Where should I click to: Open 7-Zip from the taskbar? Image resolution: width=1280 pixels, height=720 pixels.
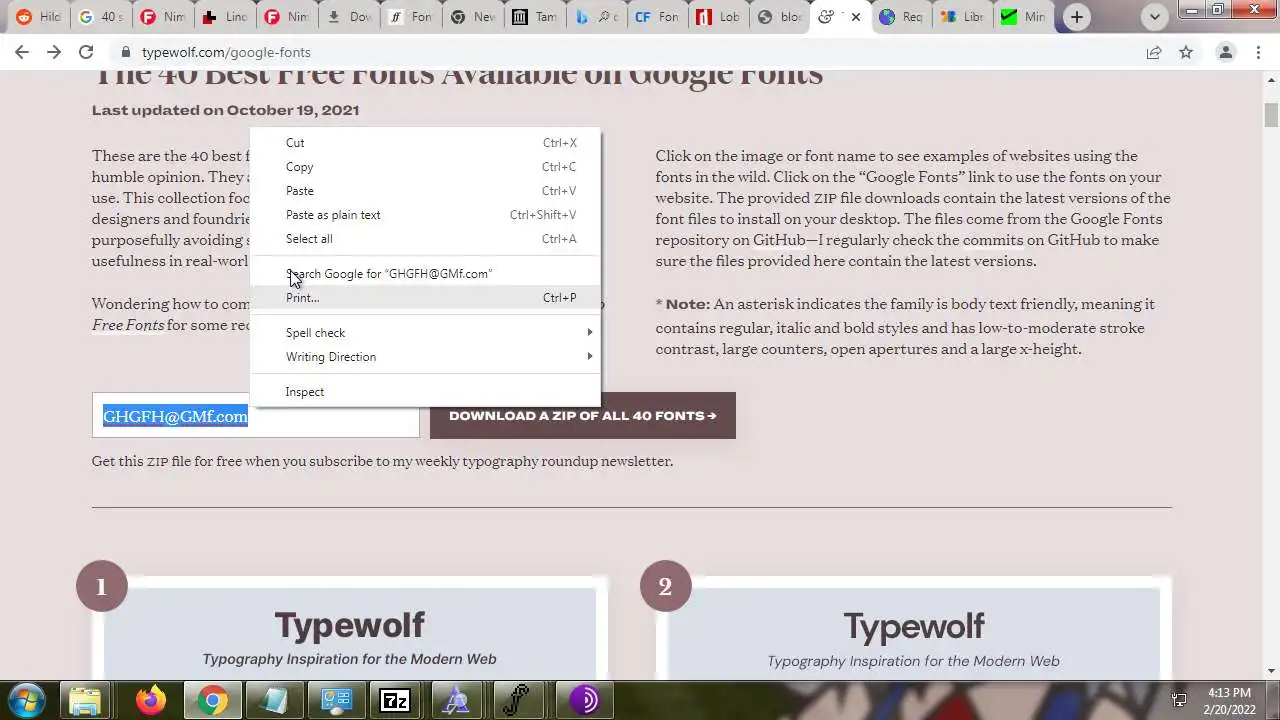pyautogui.click(x=395, y=701)
